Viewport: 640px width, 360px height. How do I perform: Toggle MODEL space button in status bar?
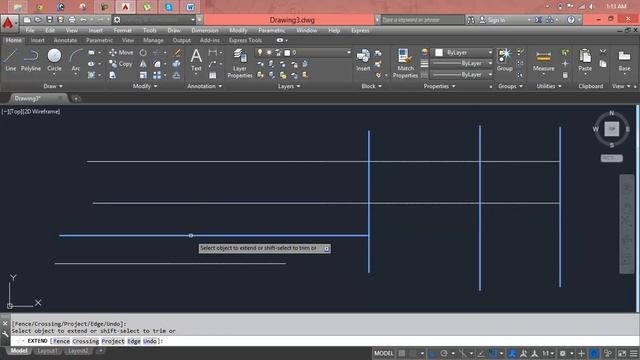(384, 353)
